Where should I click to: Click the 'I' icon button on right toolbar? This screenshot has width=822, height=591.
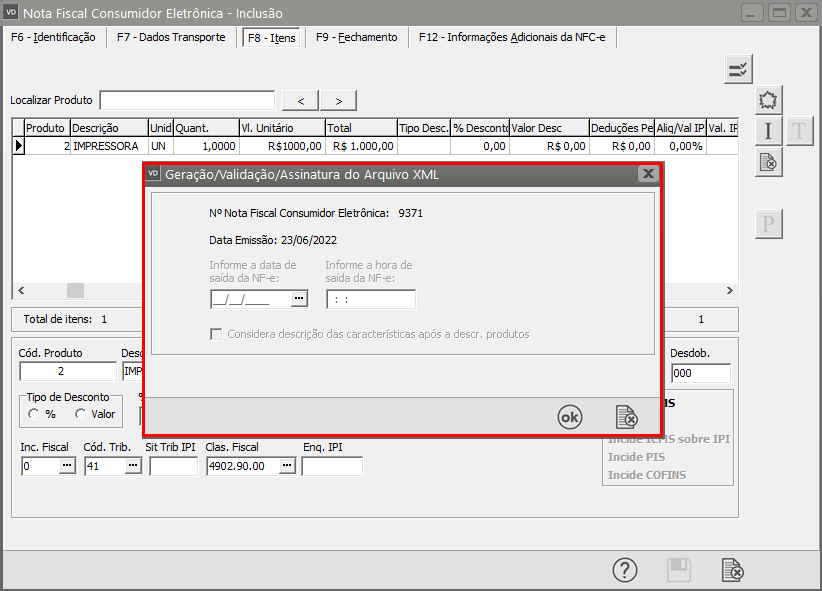tap(769, 131)
